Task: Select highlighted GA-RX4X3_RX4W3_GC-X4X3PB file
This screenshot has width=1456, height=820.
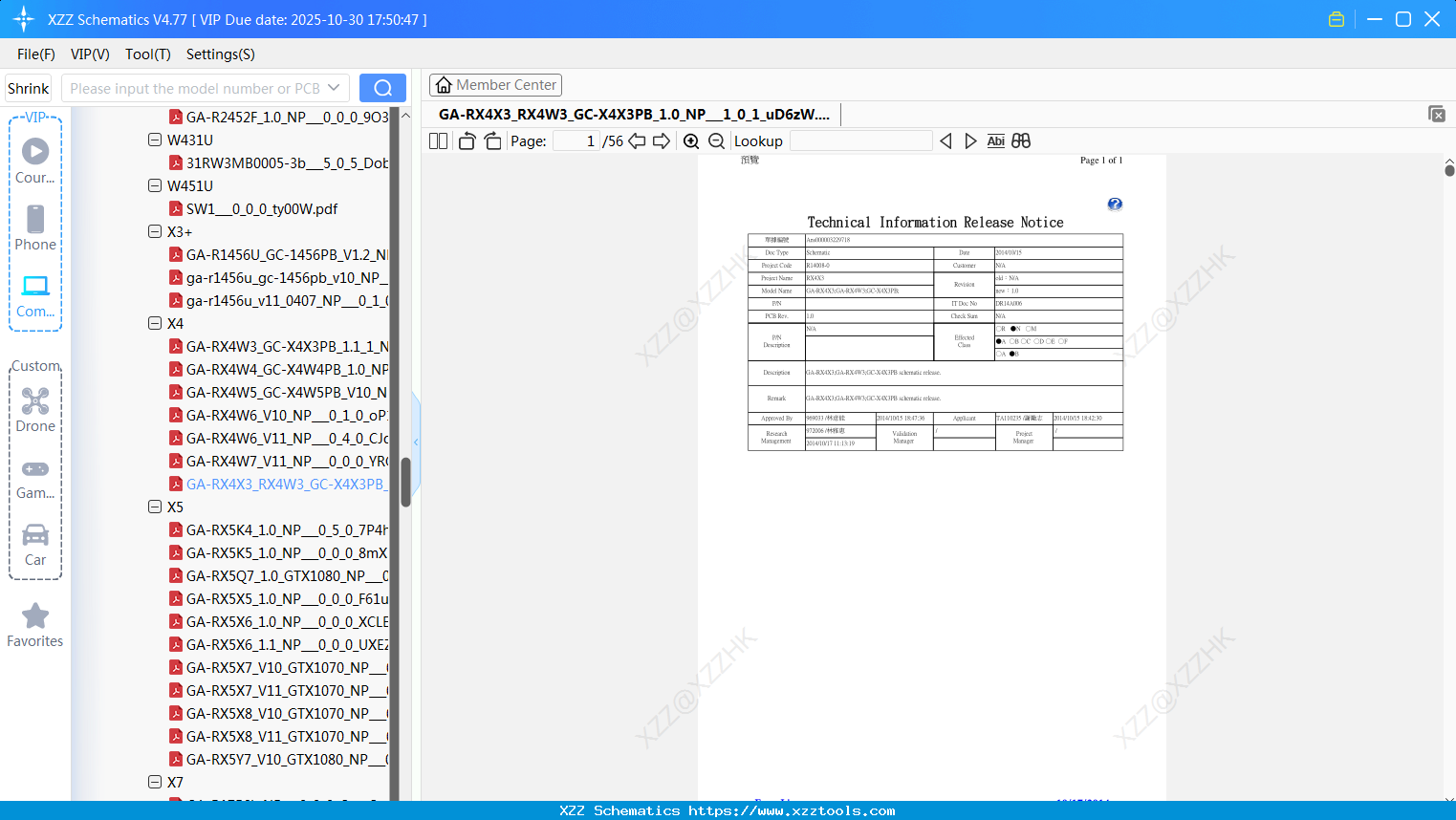Action: pos(288,484)
